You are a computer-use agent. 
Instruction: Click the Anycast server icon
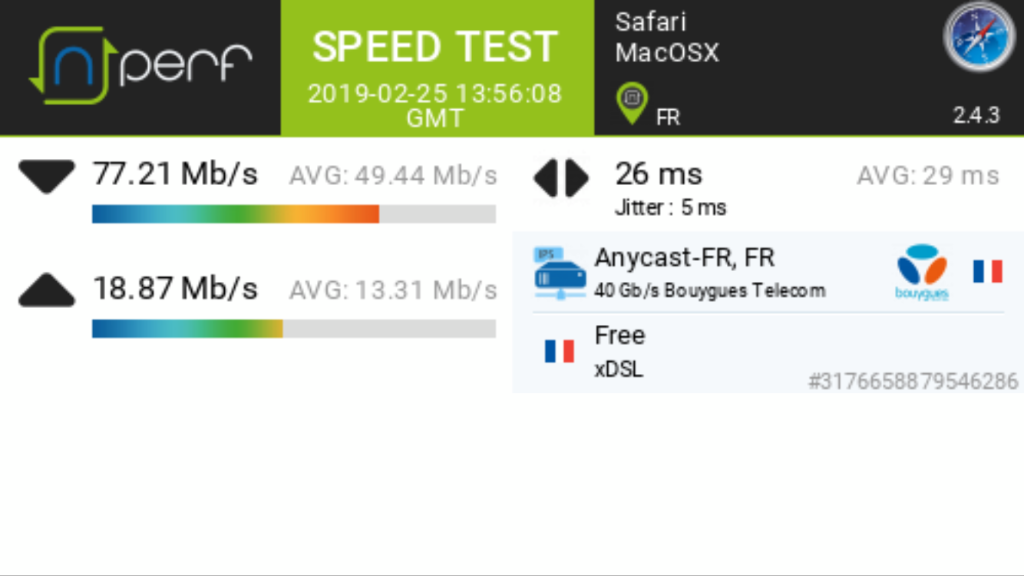click(559, 273)
